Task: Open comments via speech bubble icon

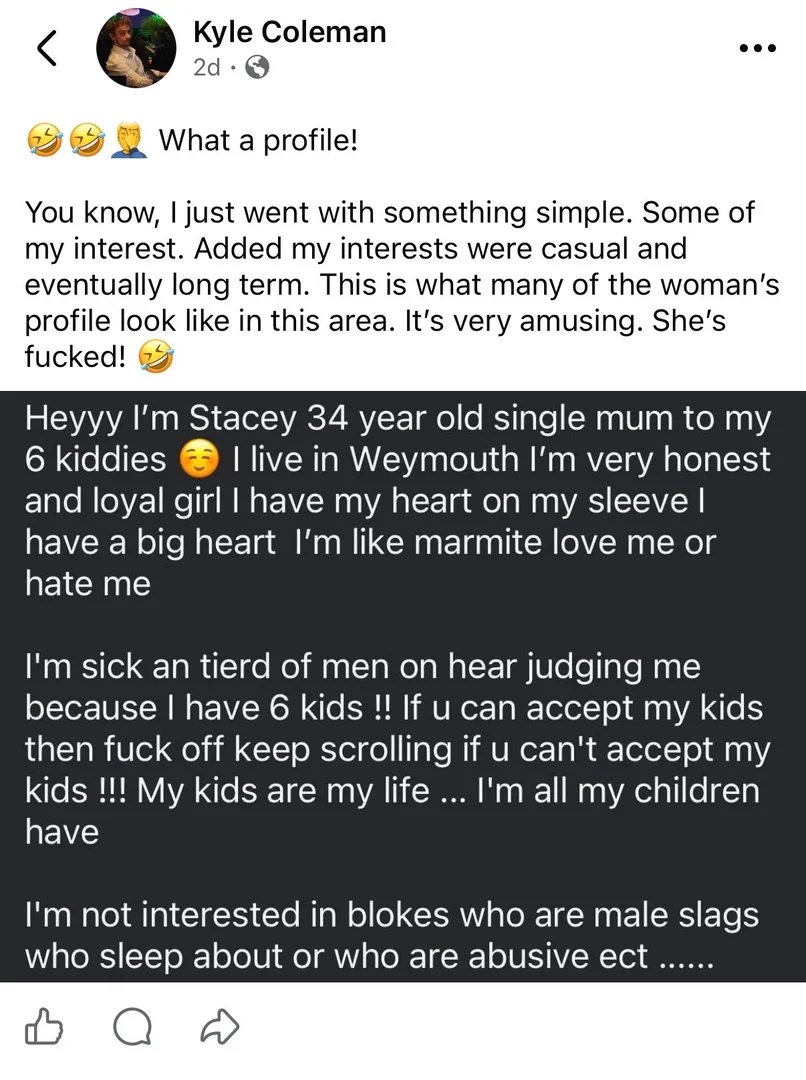Action: pyautogui.click(x=132, y=1027)
